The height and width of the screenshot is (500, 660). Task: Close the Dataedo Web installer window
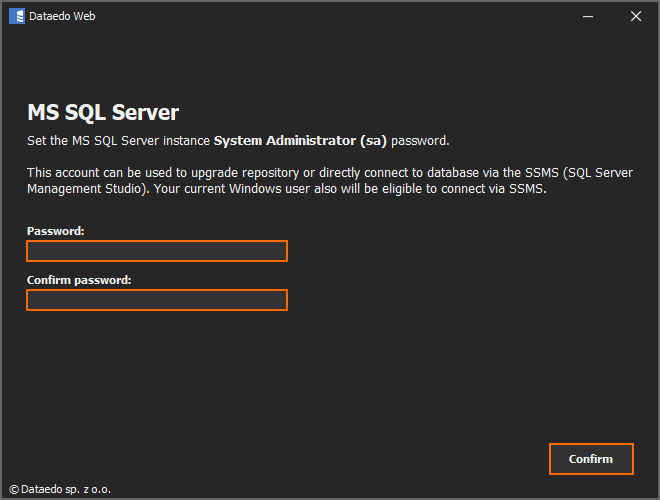[636, 16]
